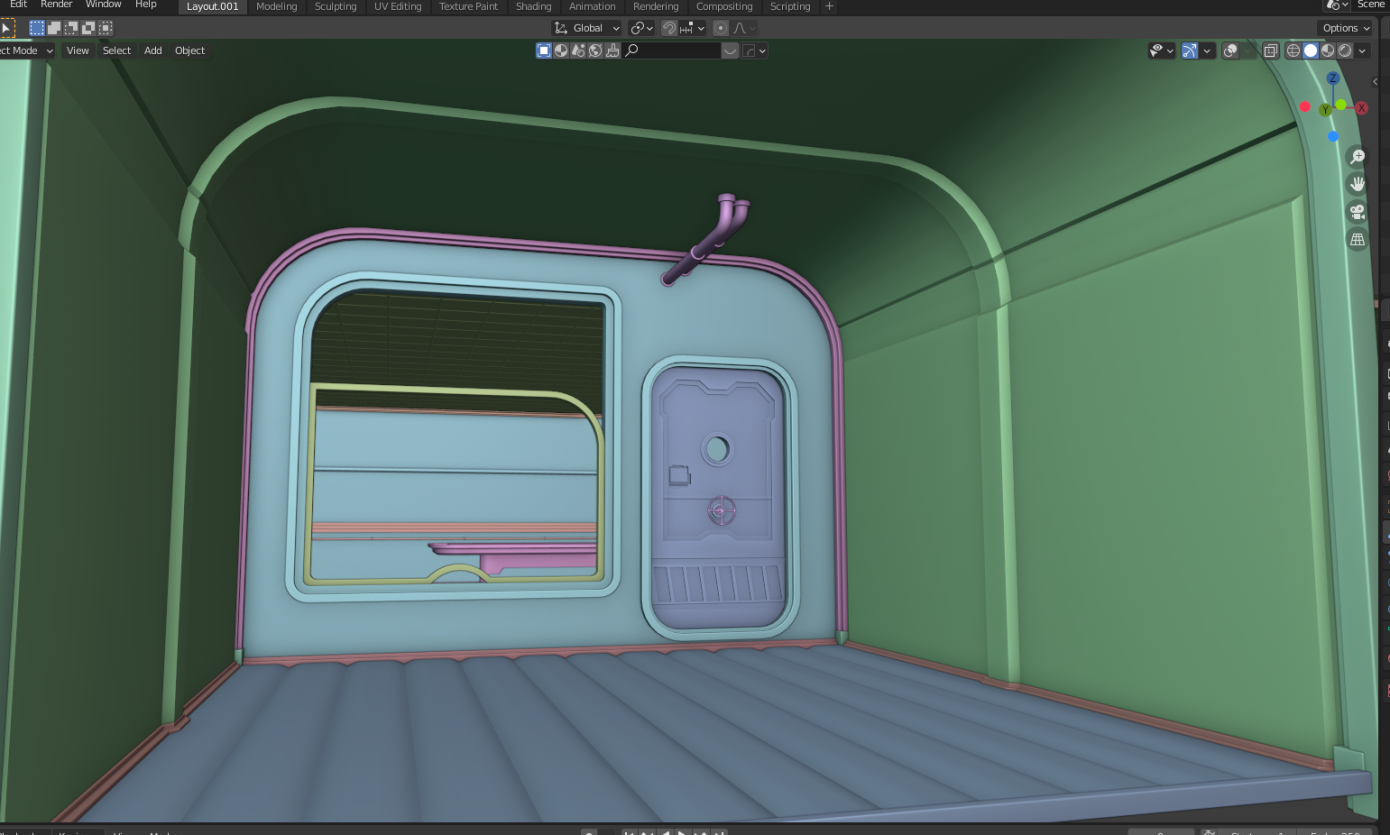Click the blue highlighted square icon near search field

544,51
